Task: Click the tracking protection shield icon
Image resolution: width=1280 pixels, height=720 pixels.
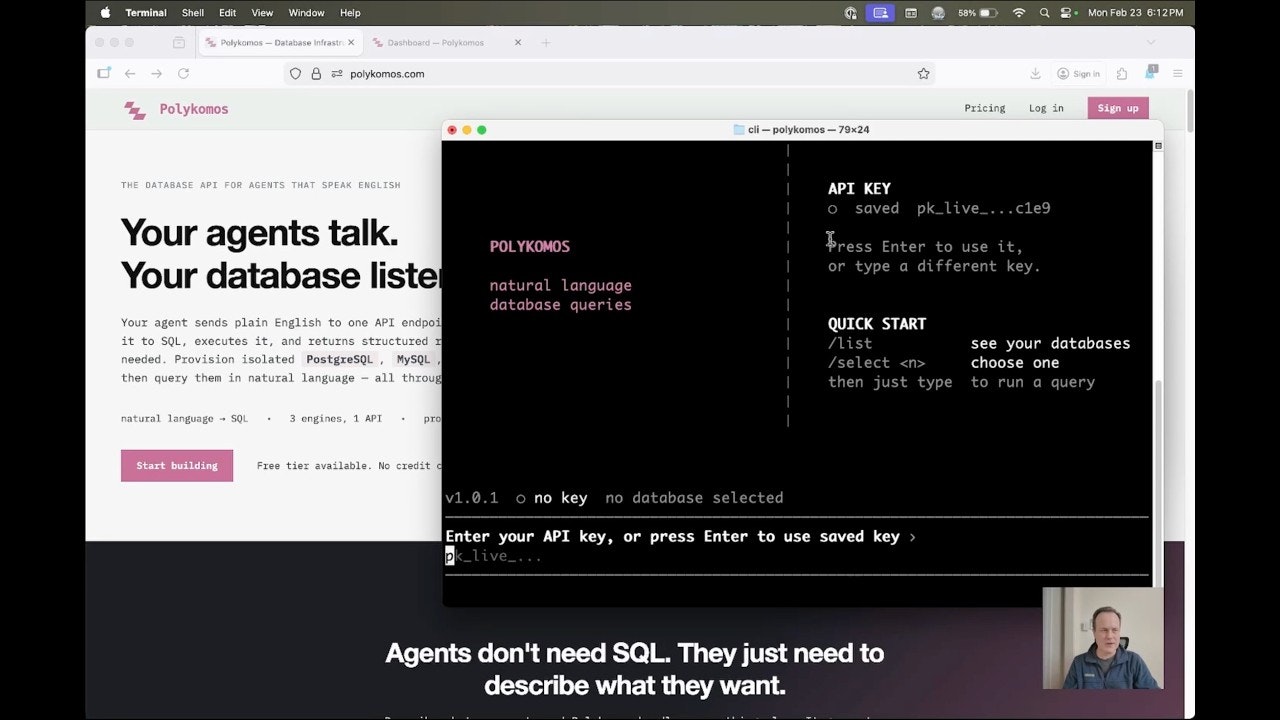Action: 295,73
